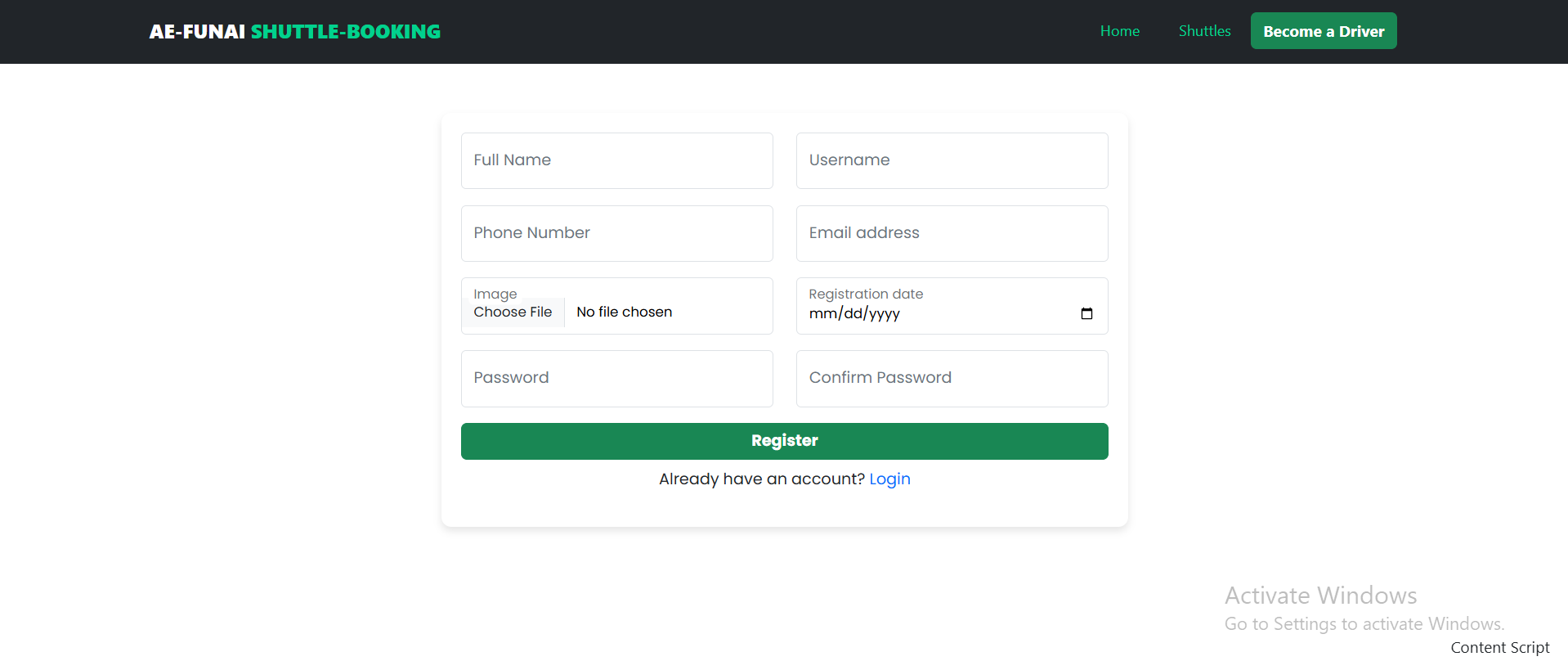Open the Shuttles nav link
The width and height of the screenshot is (1568, 670).
pos(1204,31)
